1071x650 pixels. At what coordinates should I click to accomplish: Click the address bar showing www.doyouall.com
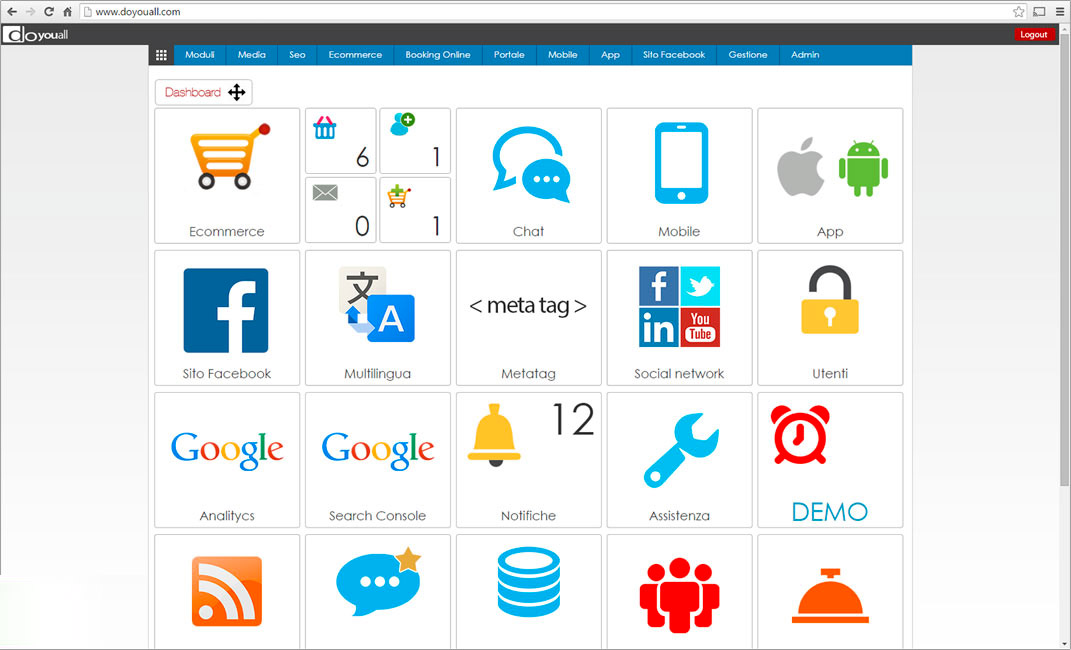pyautogui.click(x=553, y=12)
